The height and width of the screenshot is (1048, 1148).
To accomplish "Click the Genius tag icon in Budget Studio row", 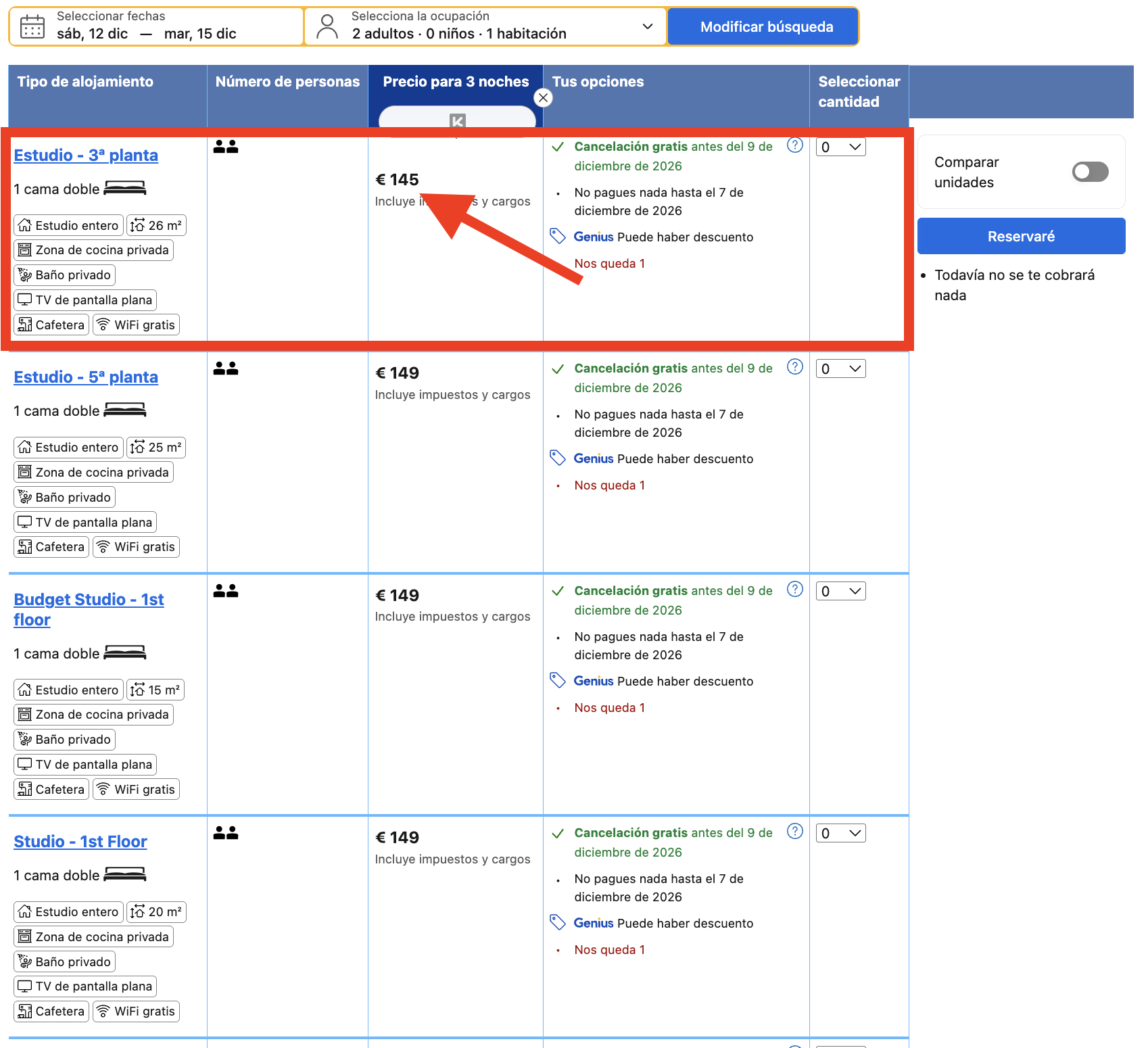I will point(558,680).
